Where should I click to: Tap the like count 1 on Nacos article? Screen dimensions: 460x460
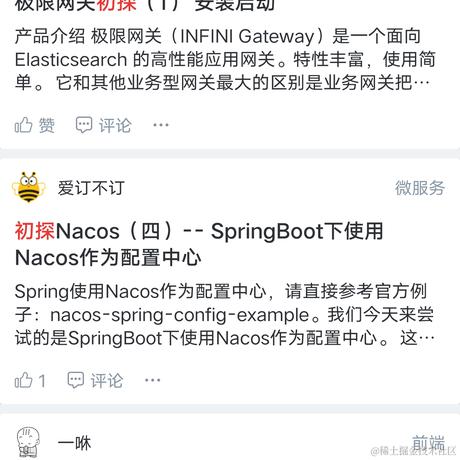coord(42,380)
